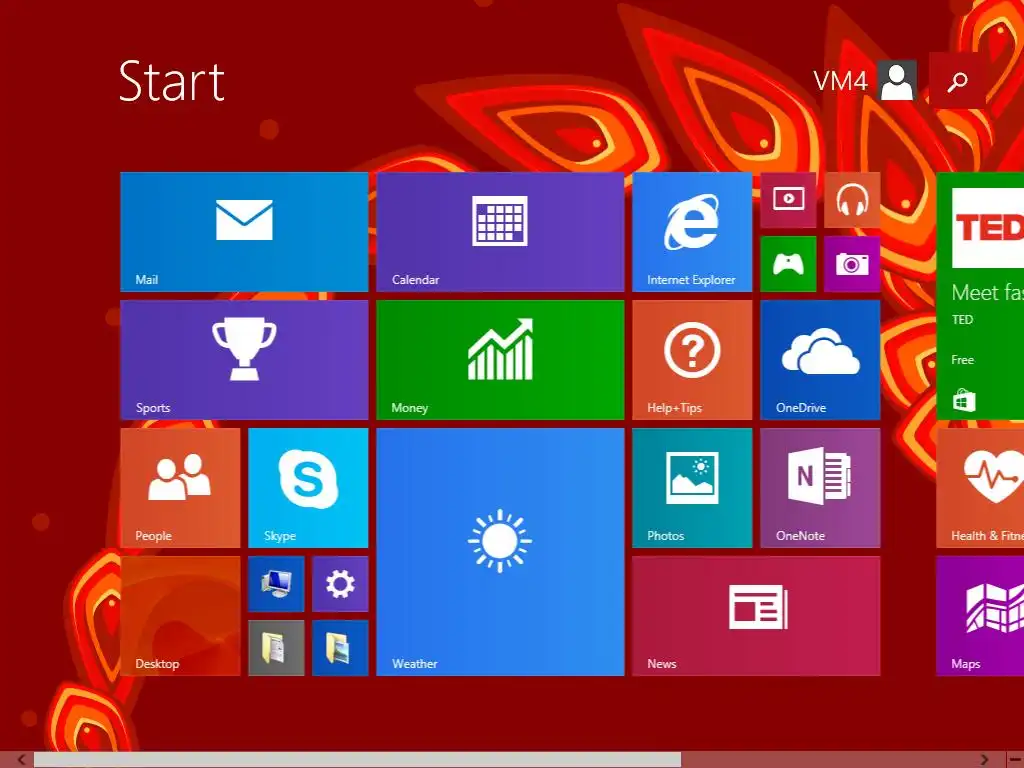Launch the Skype tile
Screen dimensions: 1024x768
point(308,488)
